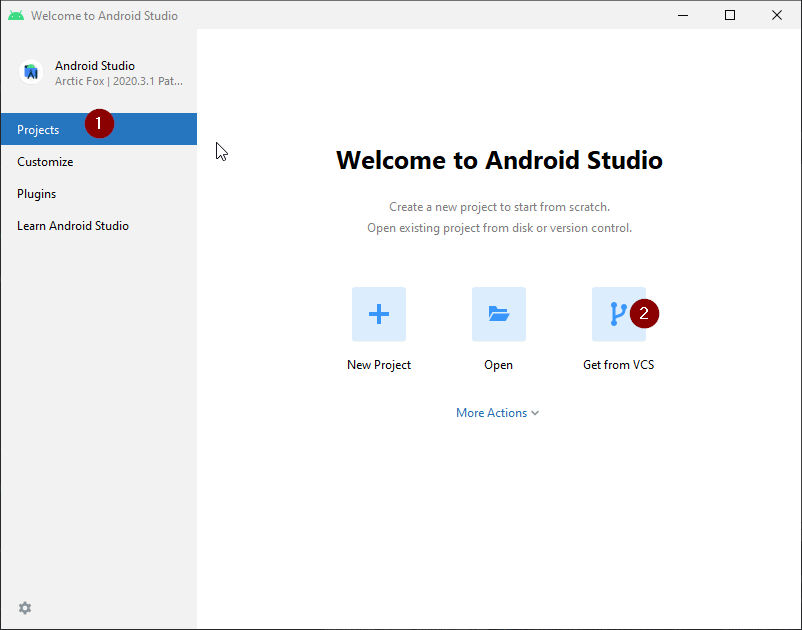Screen dimensions: 802x630
Task: Click the New Project plus icon
Action: click(x=378, y=314)
